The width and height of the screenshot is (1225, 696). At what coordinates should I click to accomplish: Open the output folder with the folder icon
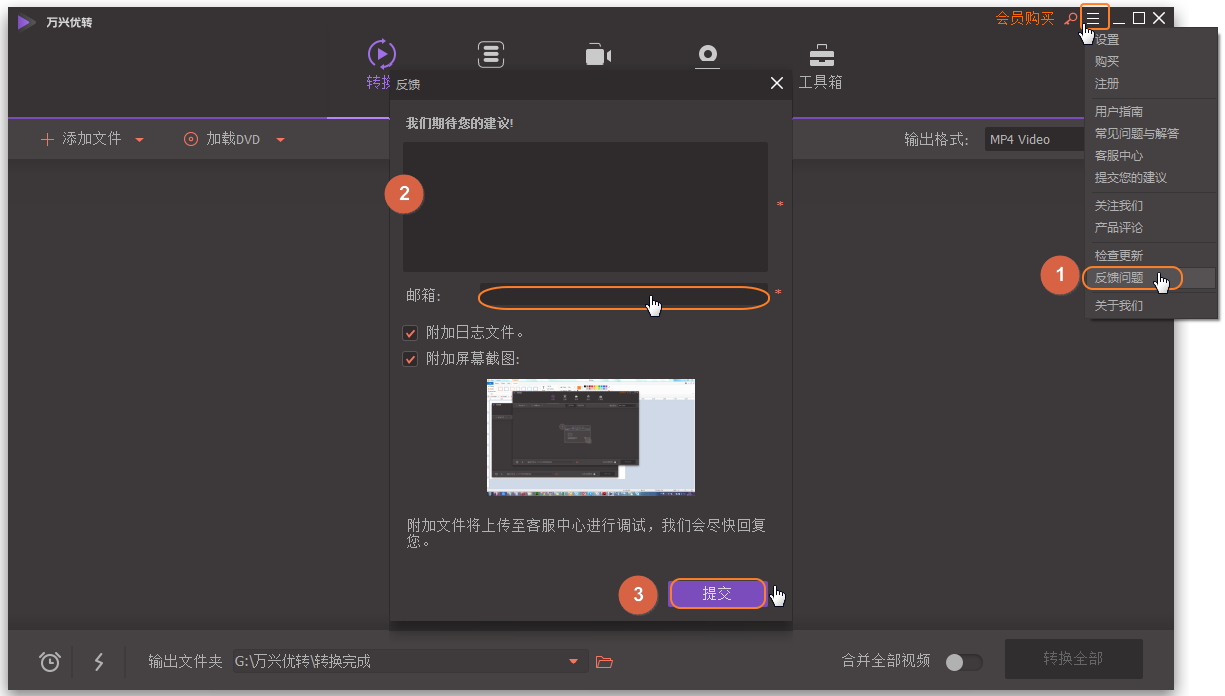coord(604,662)
